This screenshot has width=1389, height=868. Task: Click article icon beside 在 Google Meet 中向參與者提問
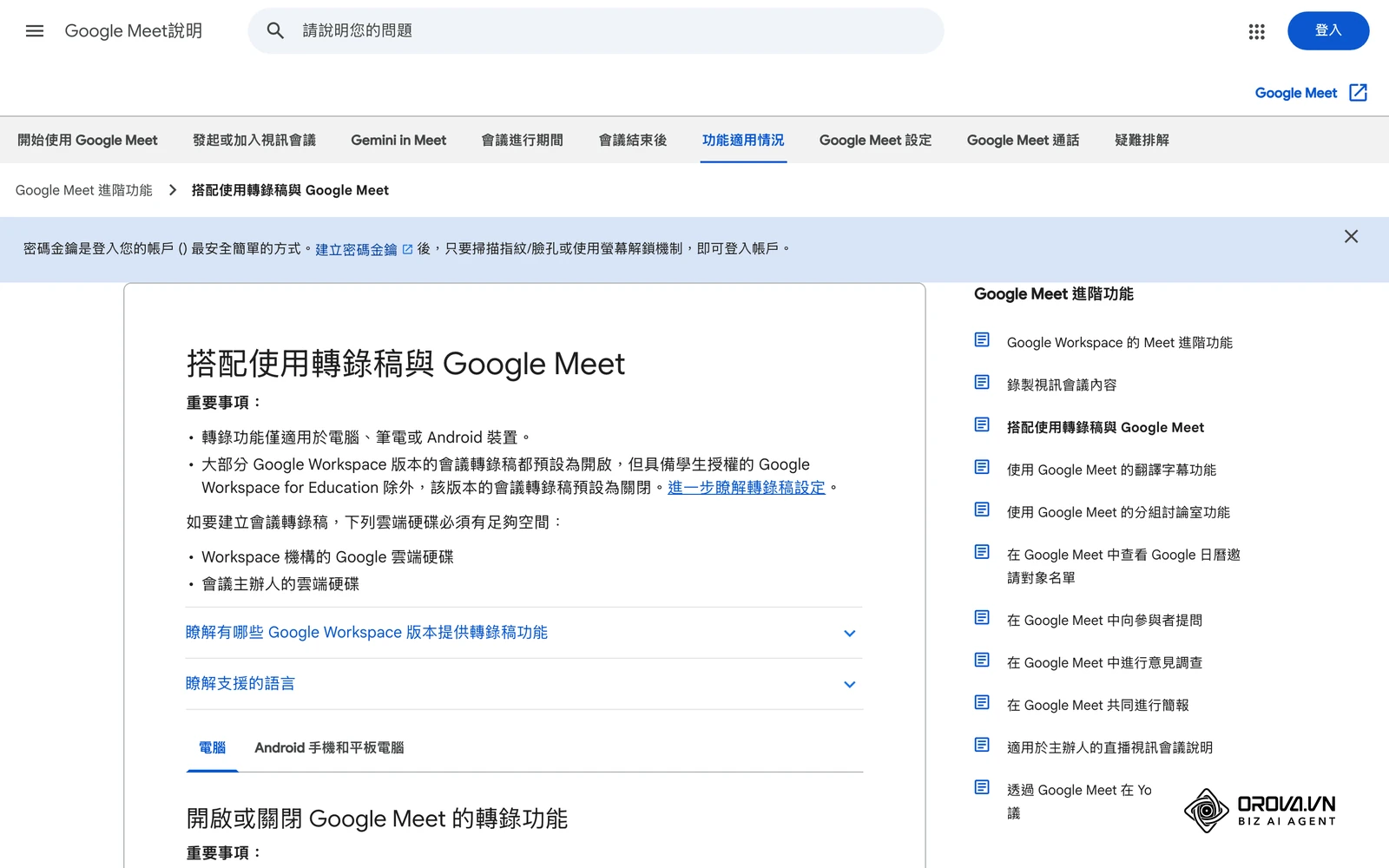click(982, 618)
